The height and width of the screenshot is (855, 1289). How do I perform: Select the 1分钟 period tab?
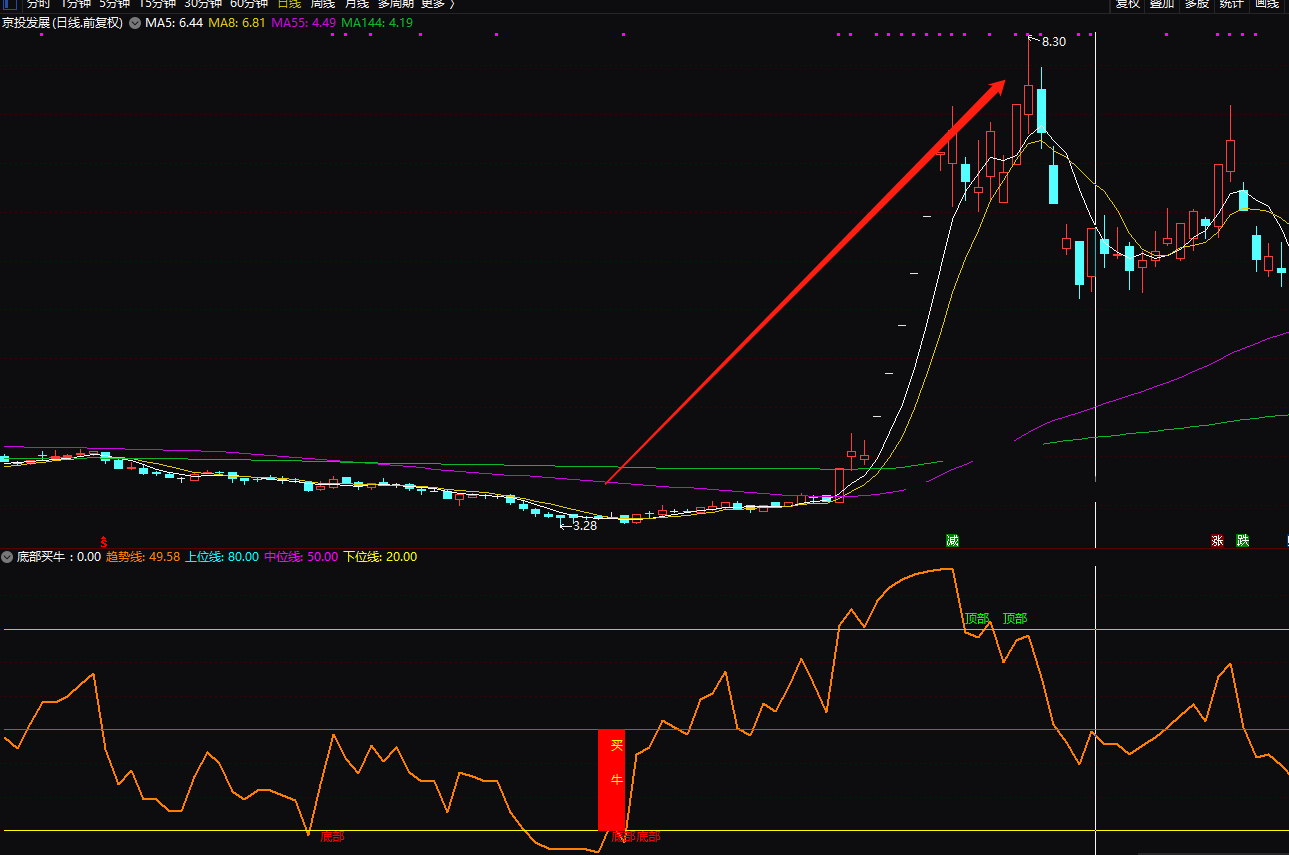pos(75,4)
